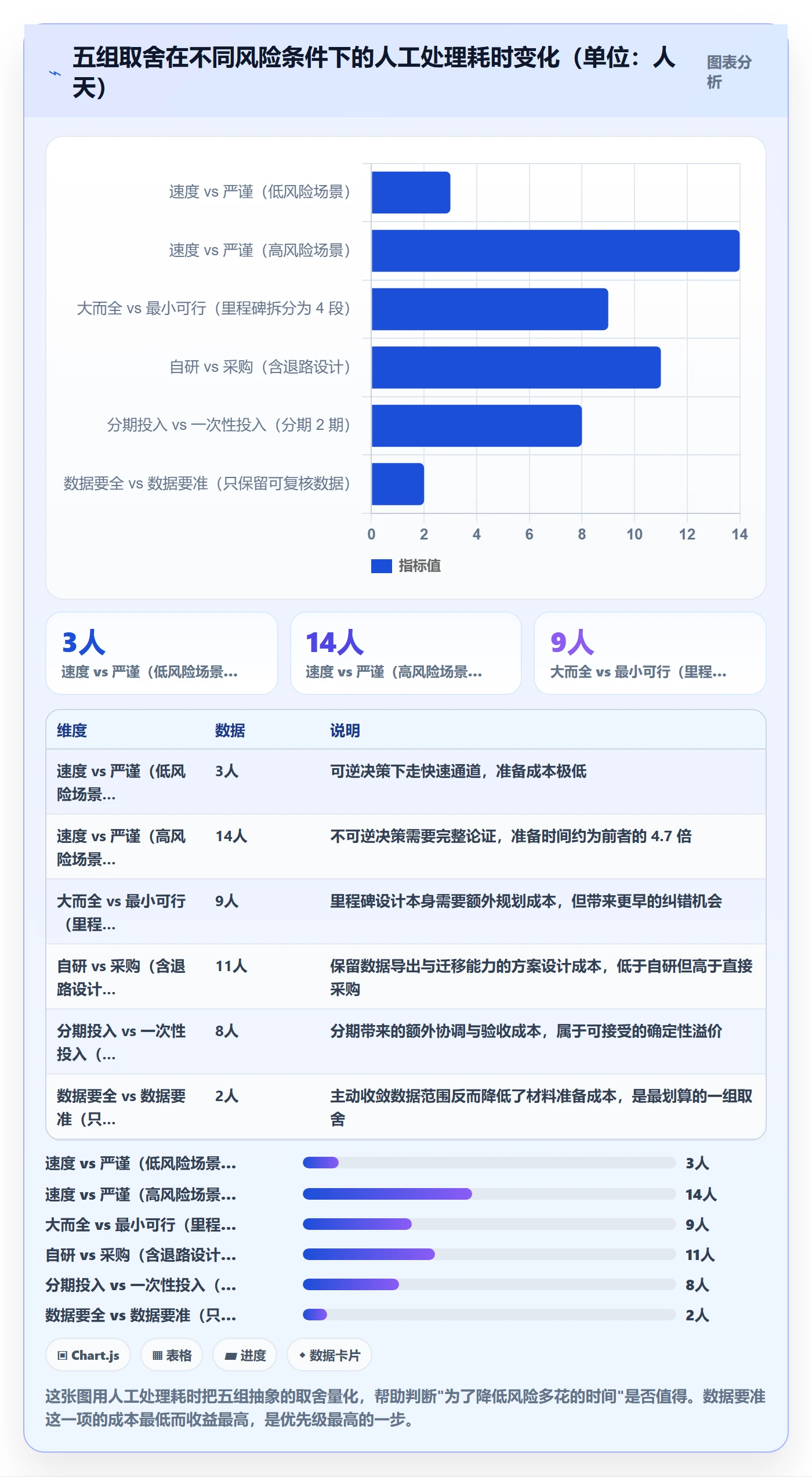Select the 进度 tag

[x=245, y=1355]
